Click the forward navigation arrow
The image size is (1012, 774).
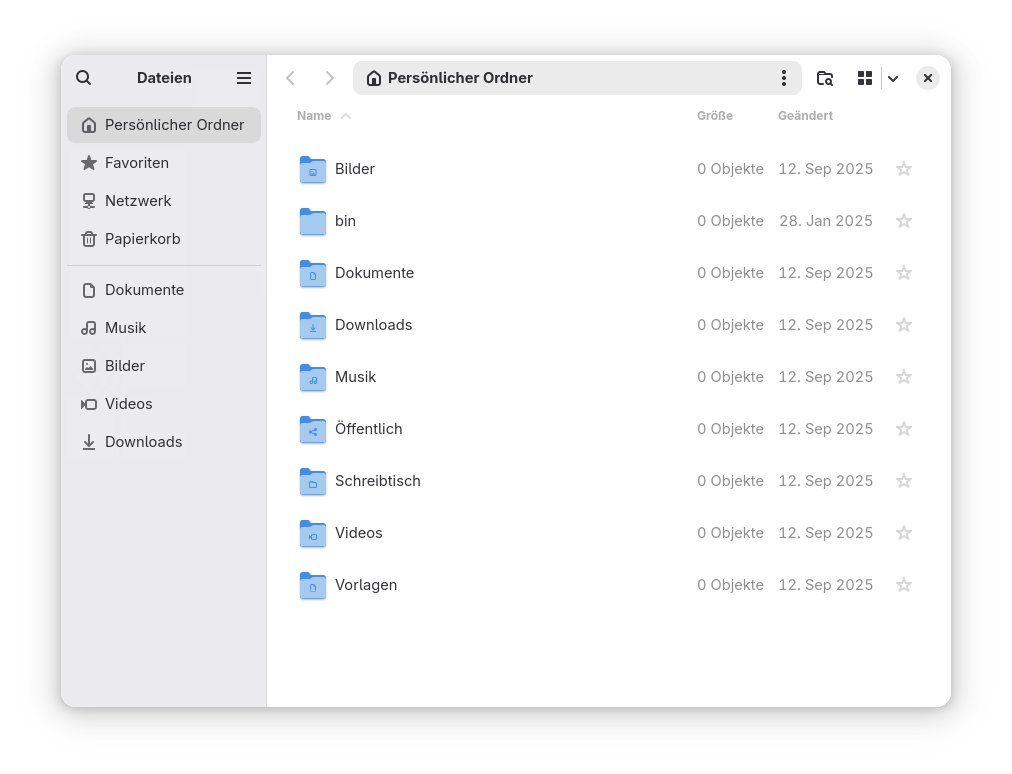point(330,77)
